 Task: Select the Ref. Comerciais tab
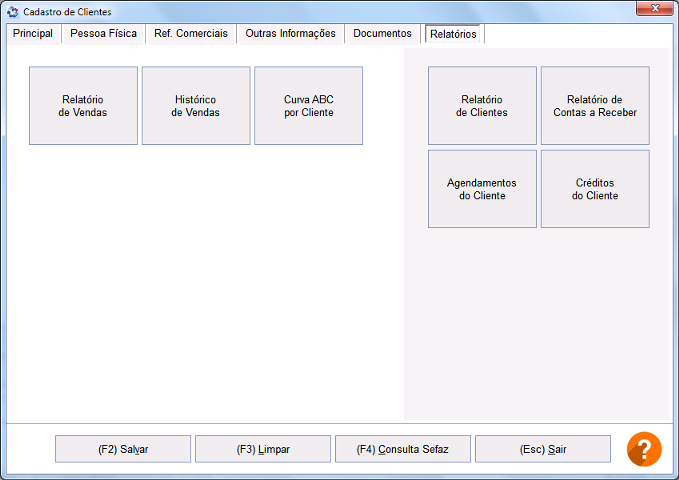191,34
